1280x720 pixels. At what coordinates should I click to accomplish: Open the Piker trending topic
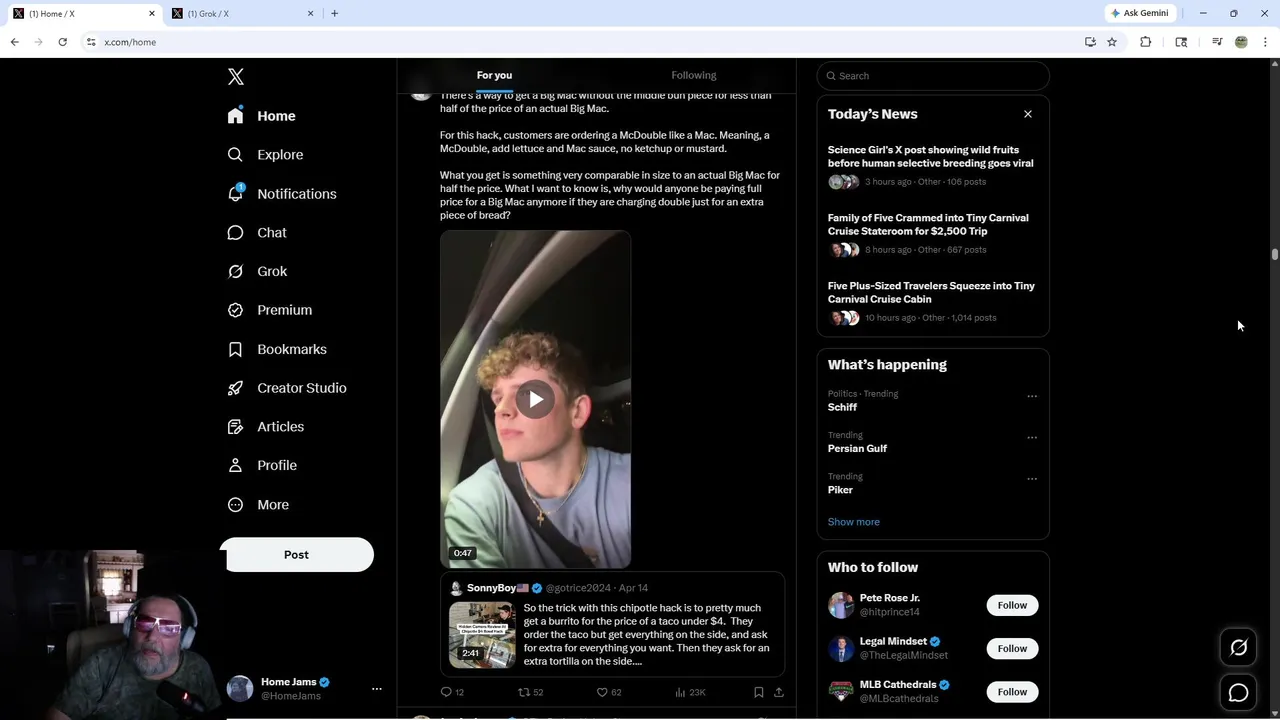click(x=840, y=490)
